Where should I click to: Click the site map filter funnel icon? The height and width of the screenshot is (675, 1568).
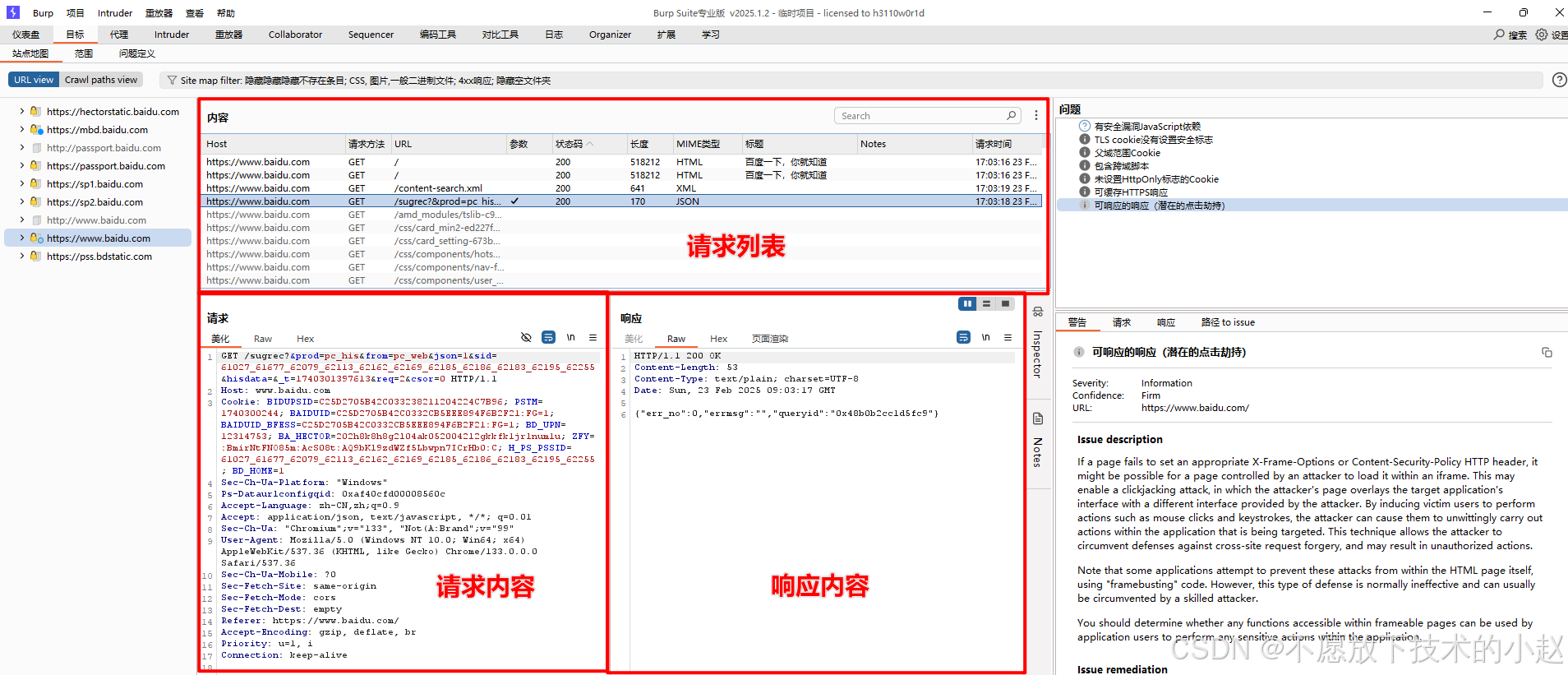point(172,81)
